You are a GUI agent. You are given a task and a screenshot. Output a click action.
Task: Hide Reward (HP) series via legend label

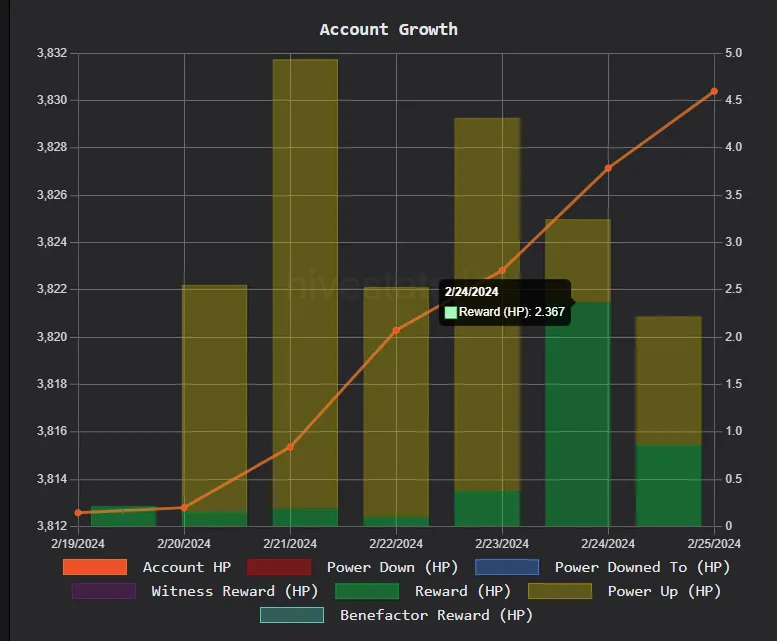463,591
